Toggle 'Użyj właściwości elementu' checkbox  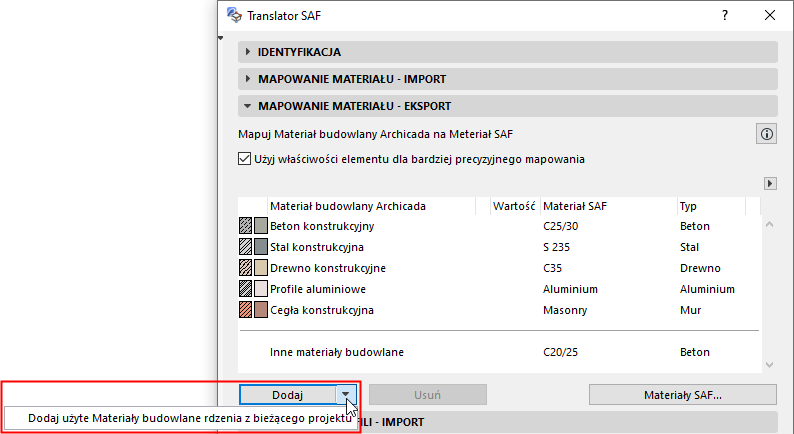pyautogui.click(x=245, y=159)
